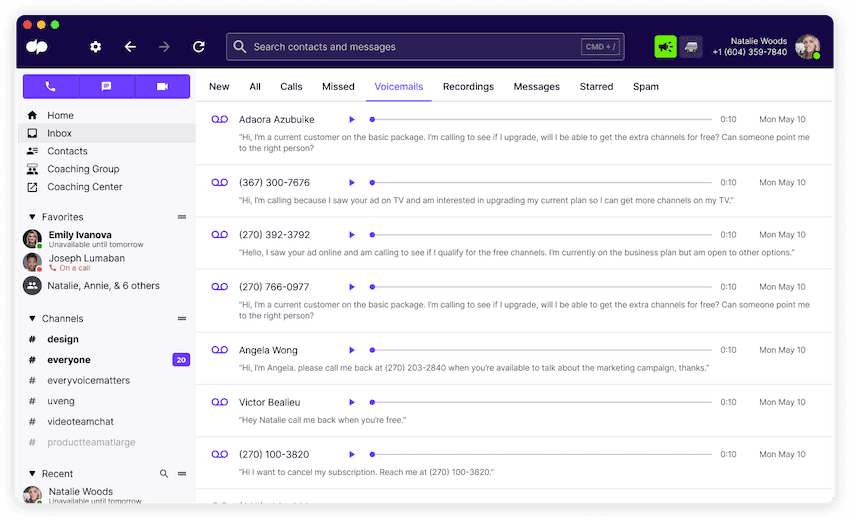Open the Coaching Center link
The height and width of the screenshot is (521, 850).
coord(84,187)
